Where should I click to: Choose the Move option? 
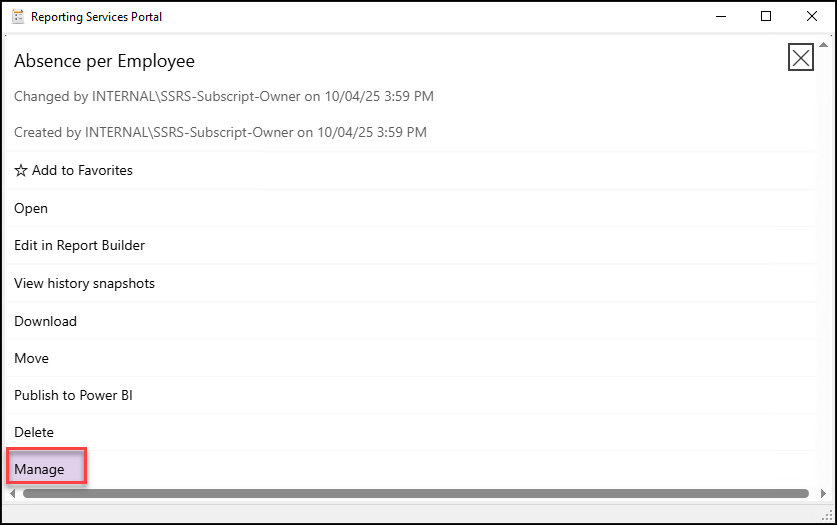[31, 358]
